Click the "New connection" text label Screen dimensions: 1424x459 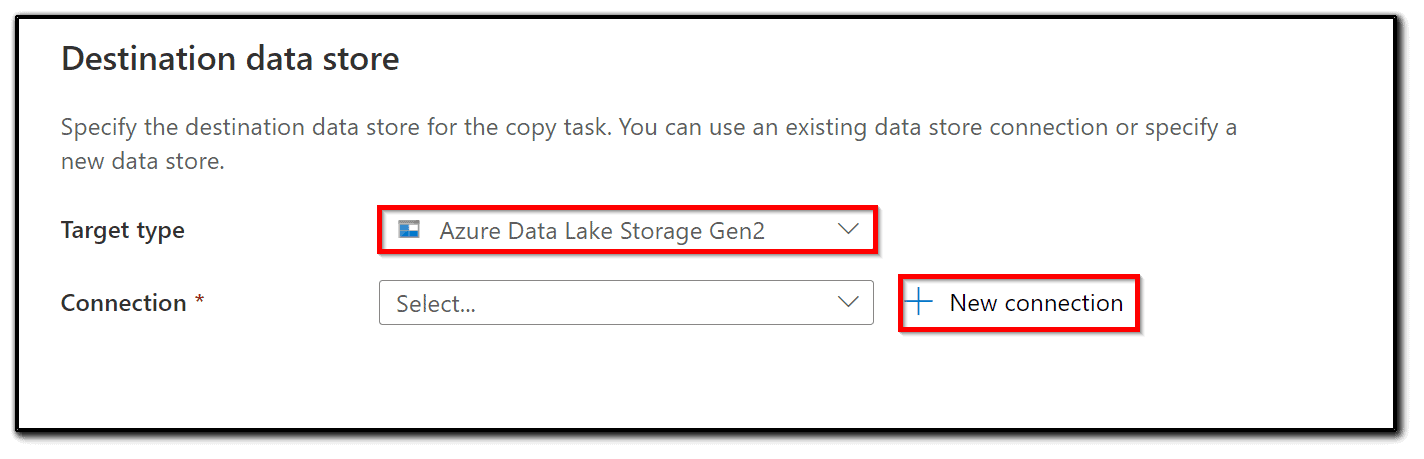click(1036, 303)
